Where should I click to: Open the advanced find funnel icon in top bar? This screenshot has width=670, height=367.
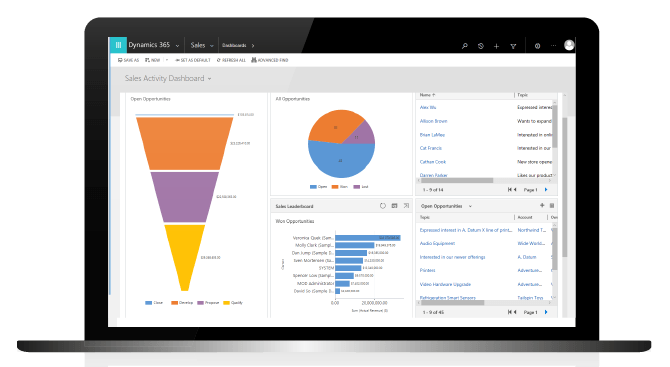[513, 46]
